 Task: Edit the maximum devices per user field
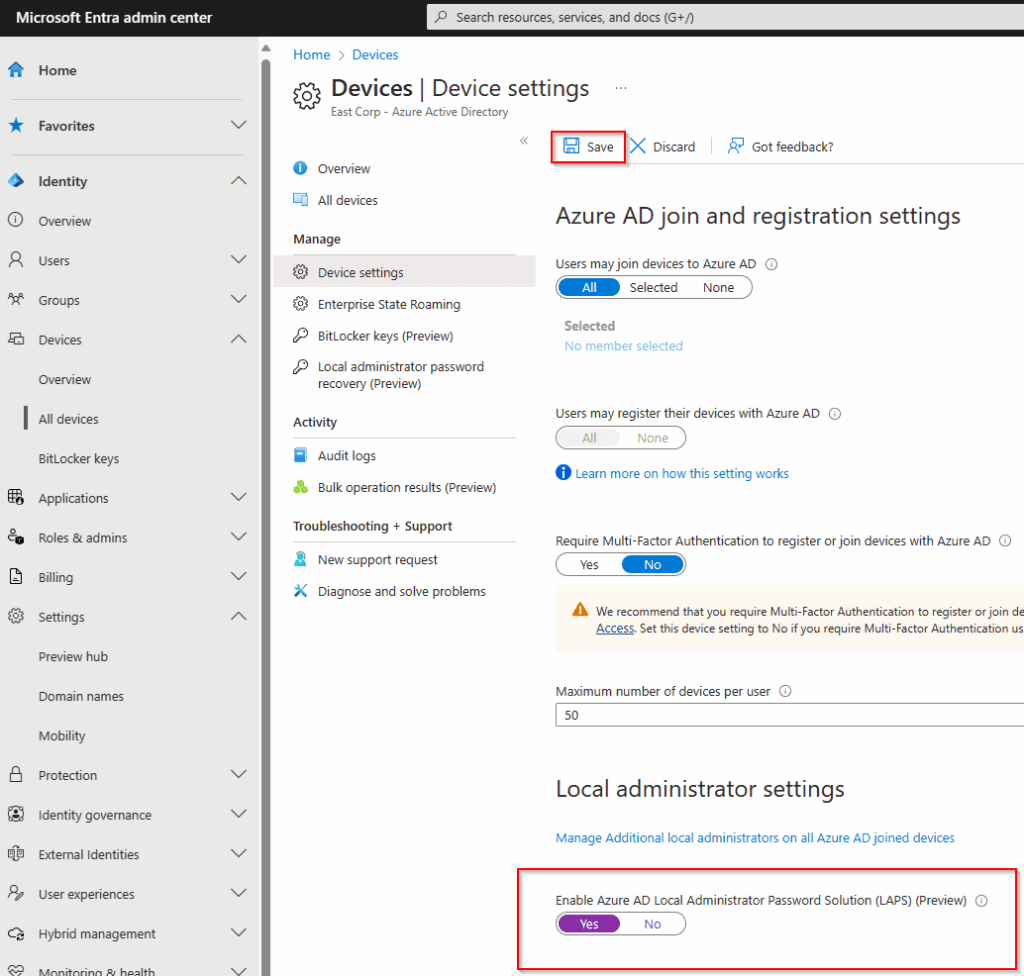click(790, 715)
